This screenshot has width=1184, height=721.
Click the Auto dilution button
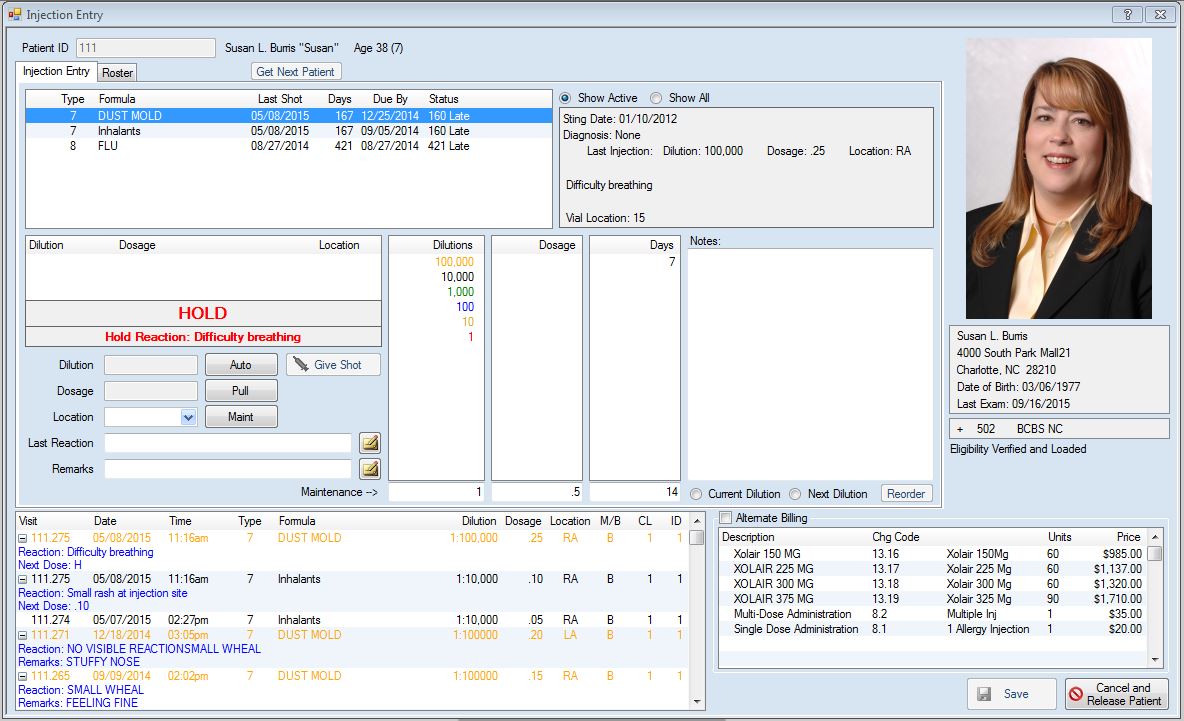pos(241,365)
